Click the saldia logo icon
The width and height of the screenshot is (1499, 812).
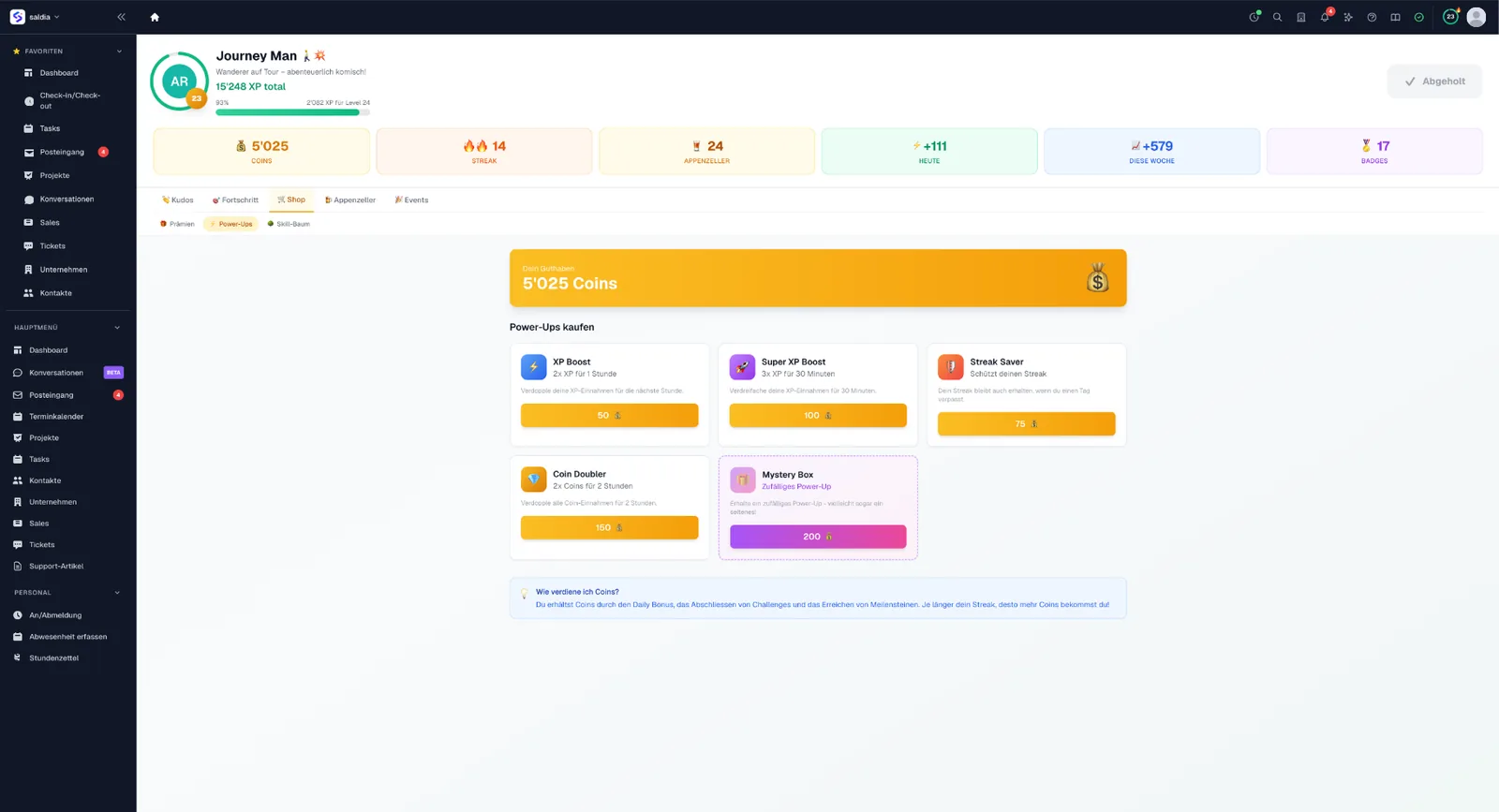17,17
